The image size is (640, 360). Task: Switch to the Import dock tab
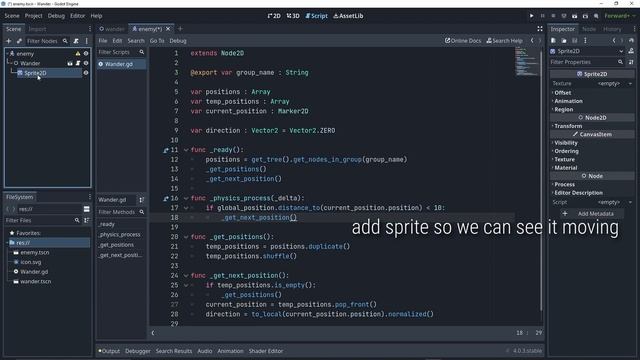37,29
